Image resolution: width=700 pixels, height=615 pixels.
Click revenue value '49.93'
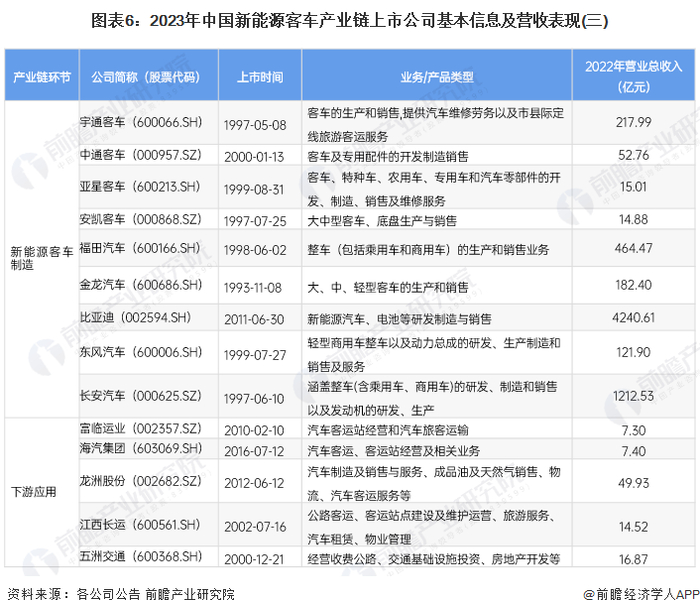point(633,483)
